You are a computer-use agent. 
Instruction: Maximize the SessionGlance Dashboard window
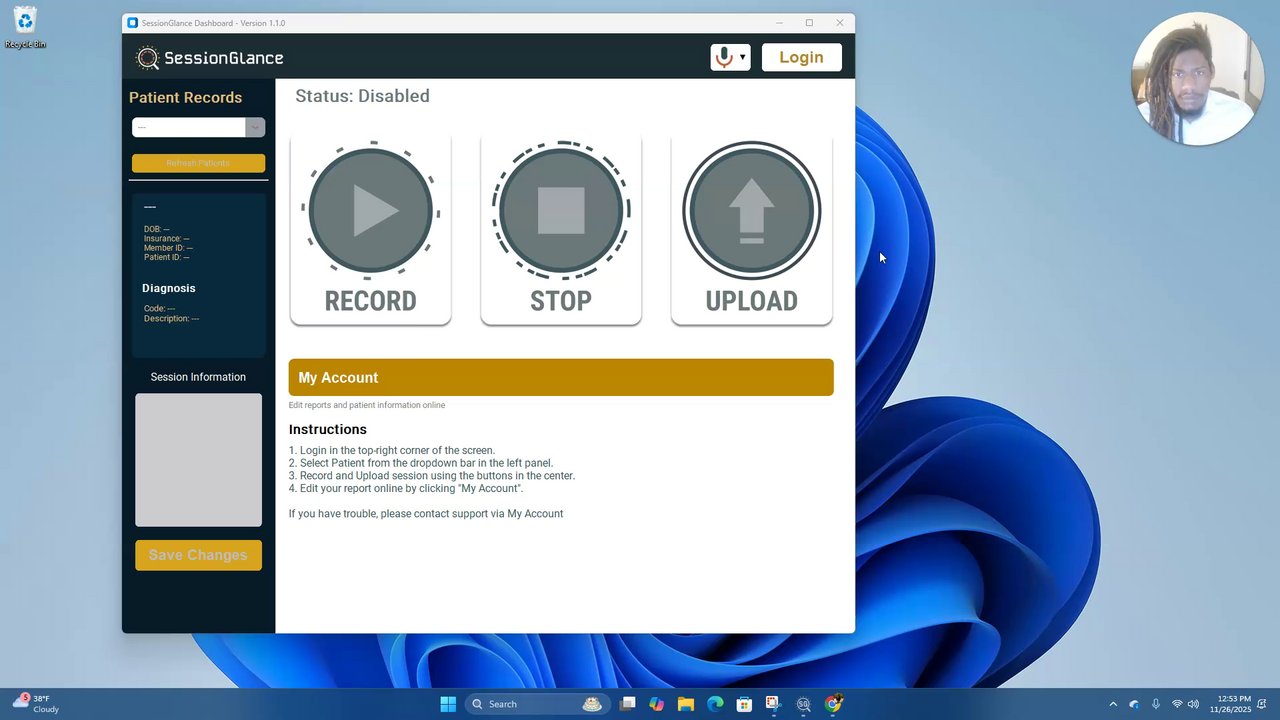[x=809, y=23]
